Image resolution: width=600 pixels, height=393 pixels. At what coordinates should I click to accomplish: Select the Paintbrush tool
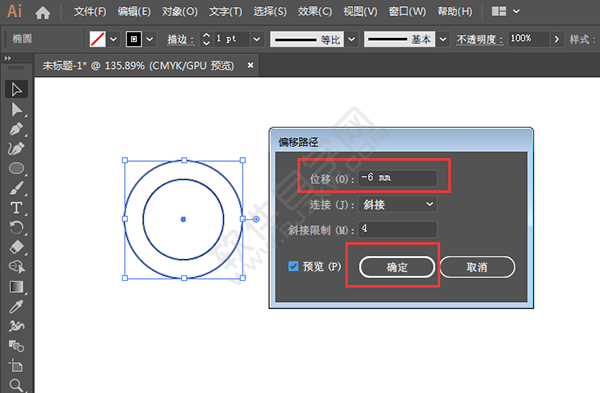[16, 188]
